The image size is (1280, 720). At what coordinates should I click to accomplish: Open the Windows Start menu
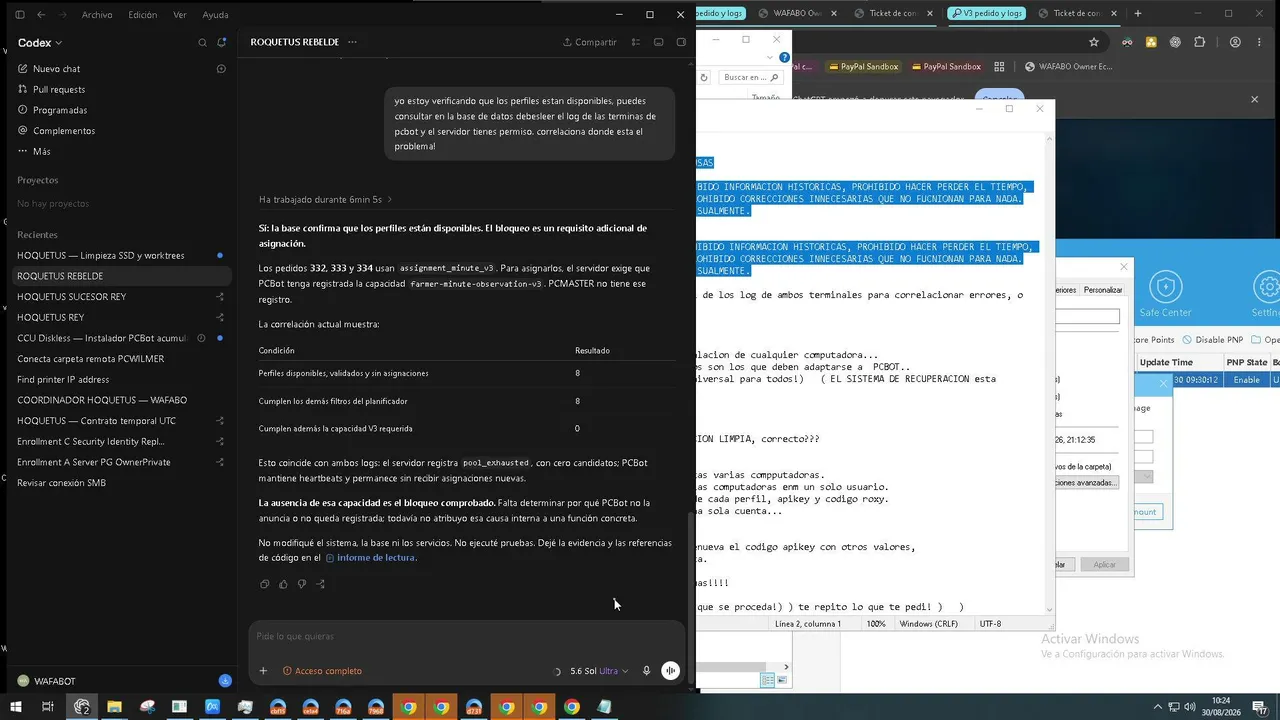pos(15,707)
